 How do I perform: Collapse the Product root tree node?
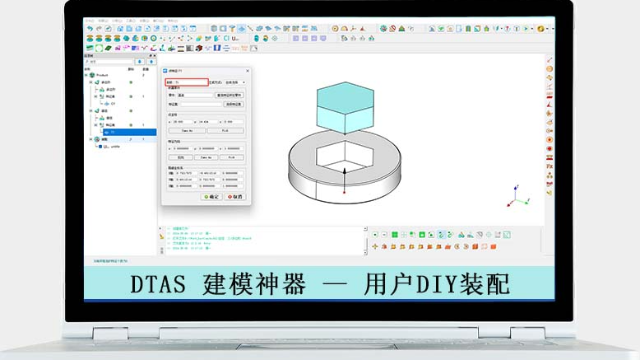[x=86, y=75]
